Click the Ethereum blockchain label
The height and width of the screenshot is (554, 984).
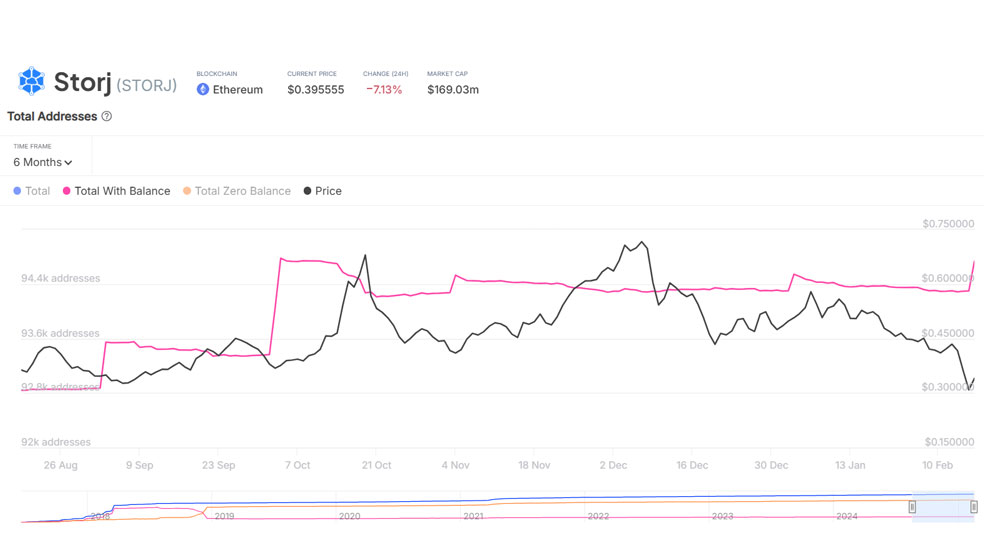[238, 90]
